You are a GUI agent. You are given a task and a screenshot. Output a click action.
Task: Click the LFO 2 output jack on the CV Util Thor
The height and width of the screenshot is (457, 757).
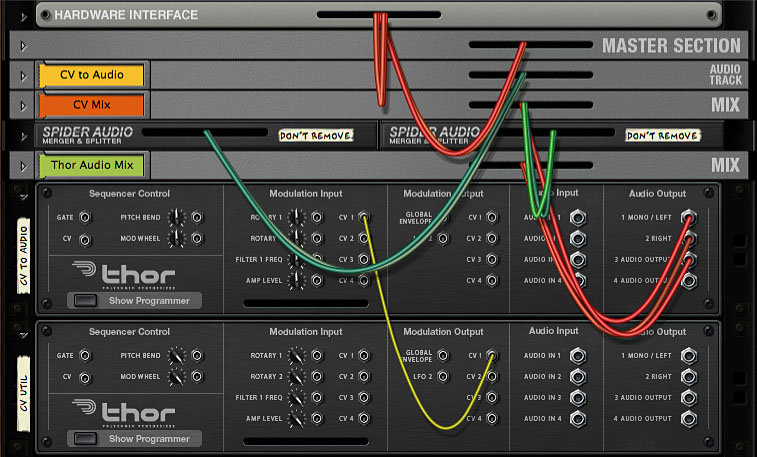click(x=443, y=377)
